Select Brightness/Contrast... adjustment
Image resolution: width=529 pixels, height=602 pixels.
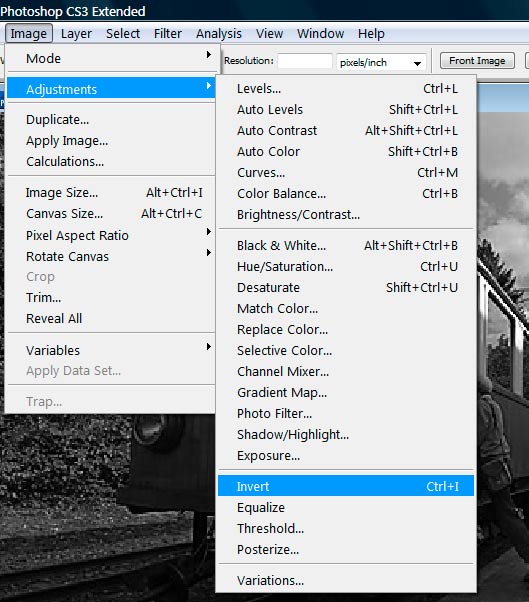pos(346,215)
